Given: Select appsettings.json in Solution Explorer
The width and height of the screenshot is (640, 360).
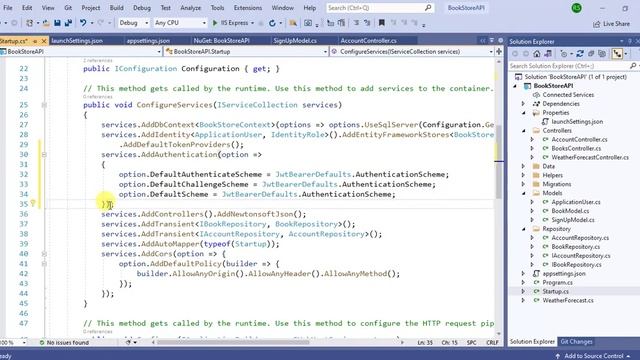Looking at the screenshot, I should (563, 273).
